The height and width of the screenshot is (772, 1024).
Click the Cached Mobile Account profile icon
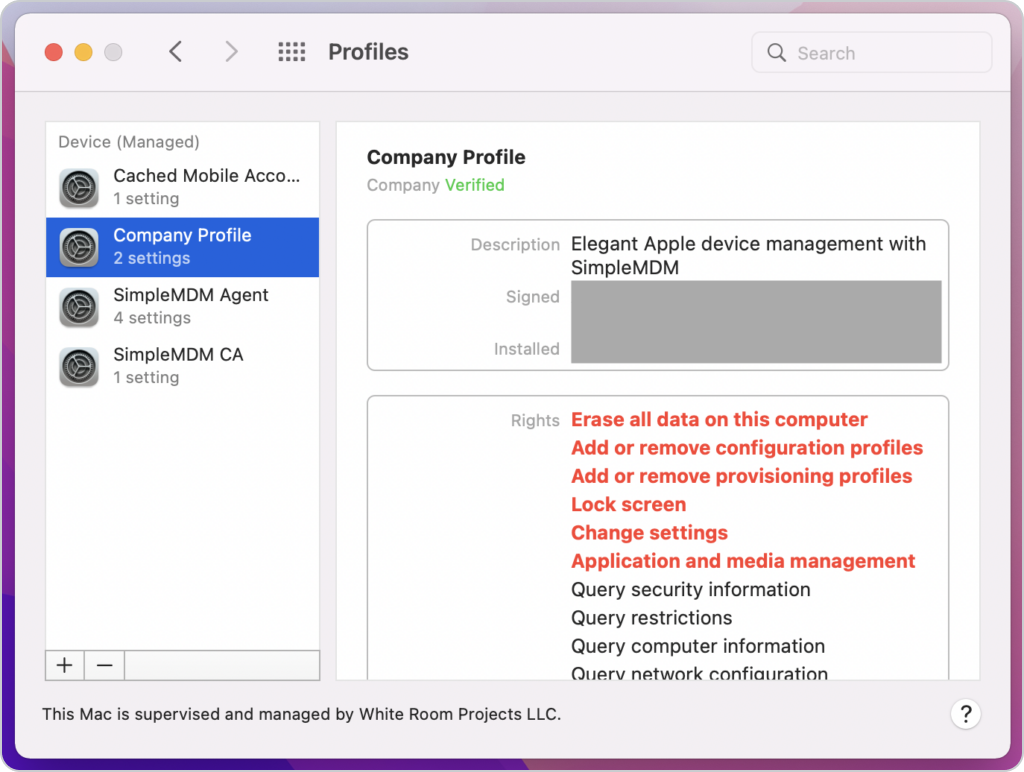pyautogui.click(x=79, y=187)
